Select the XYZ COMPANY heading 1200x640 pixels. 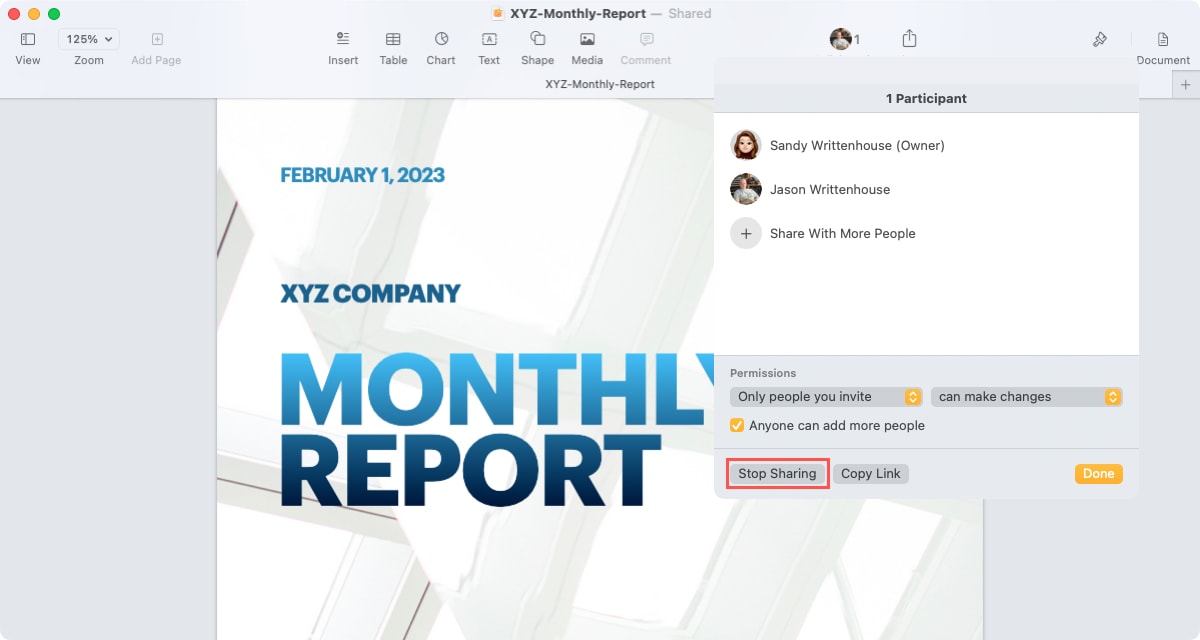(370, 293)
